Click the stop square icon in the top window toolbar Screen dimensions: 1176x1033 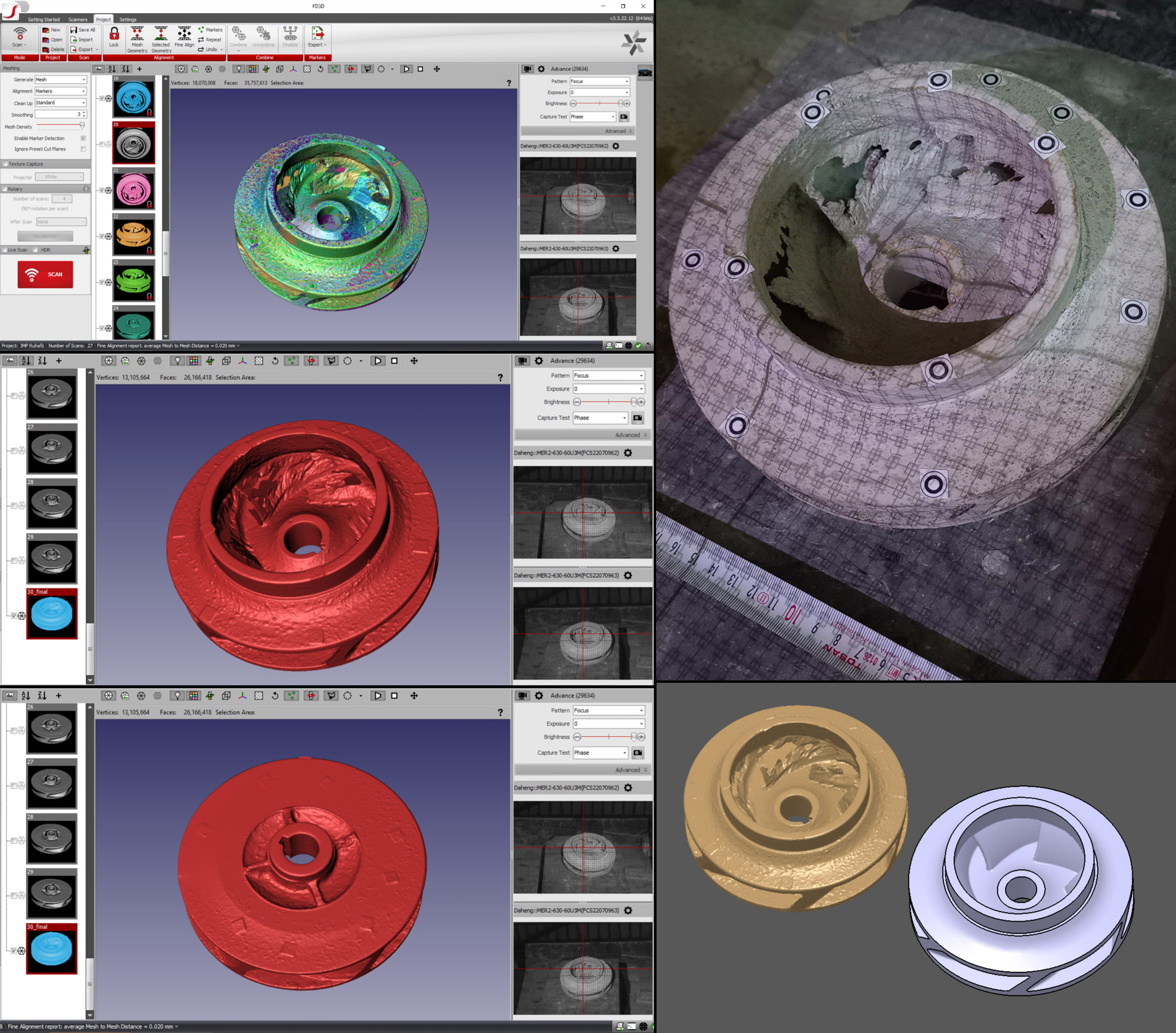coord(420,69)
